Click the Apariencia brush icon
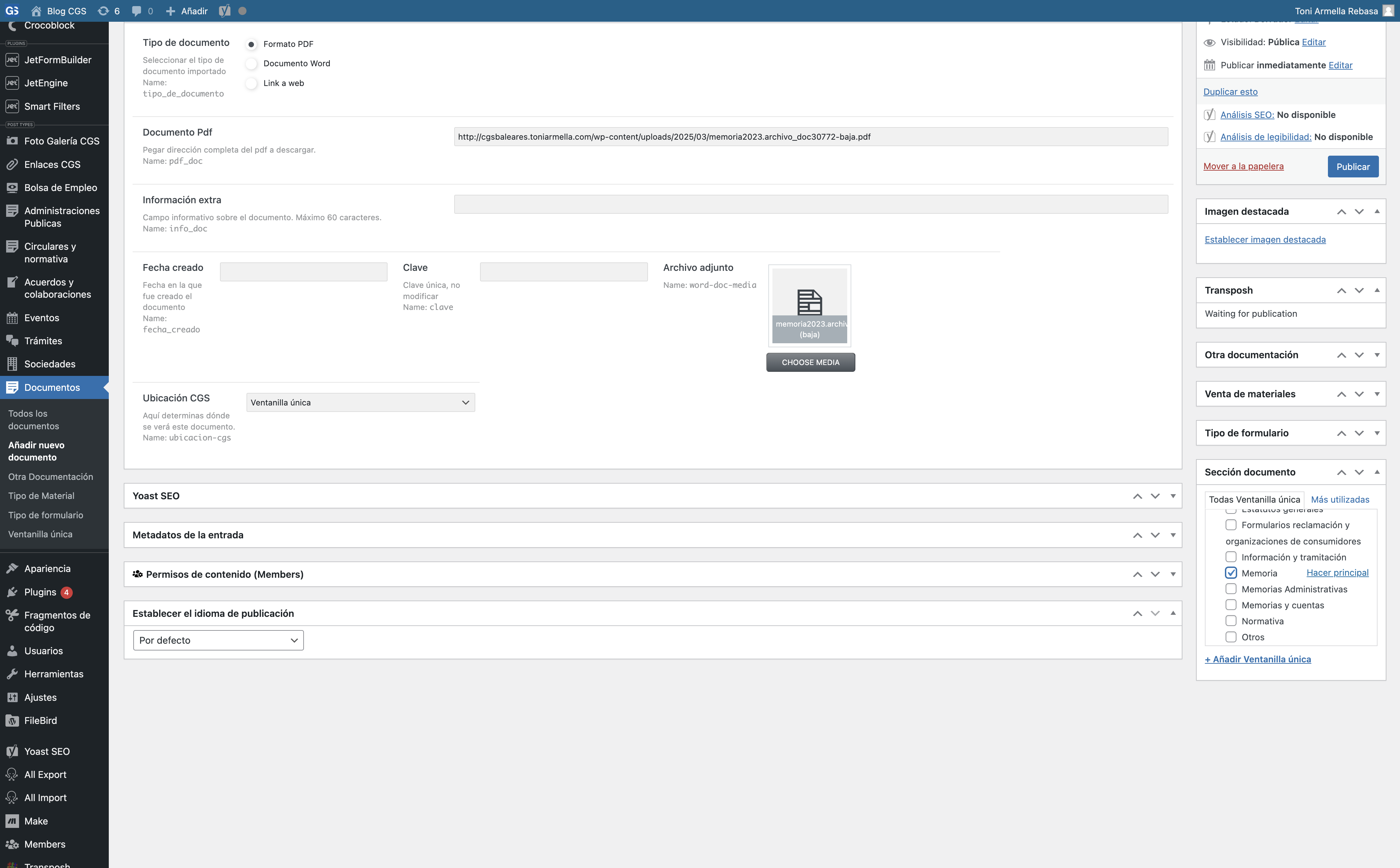 pos(12,568)
